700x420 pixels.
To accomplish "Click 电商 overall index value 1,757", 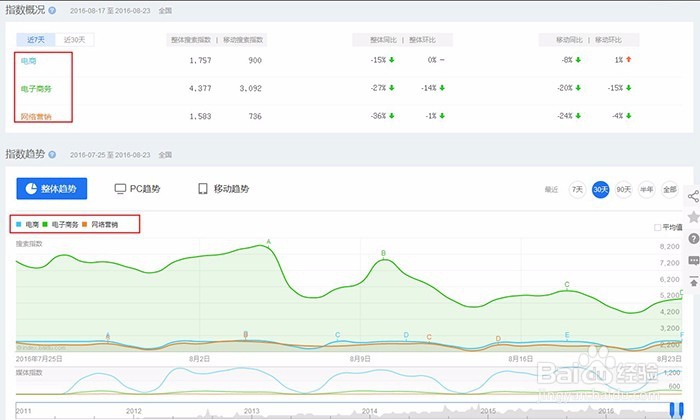I will (x=200, y=60).
